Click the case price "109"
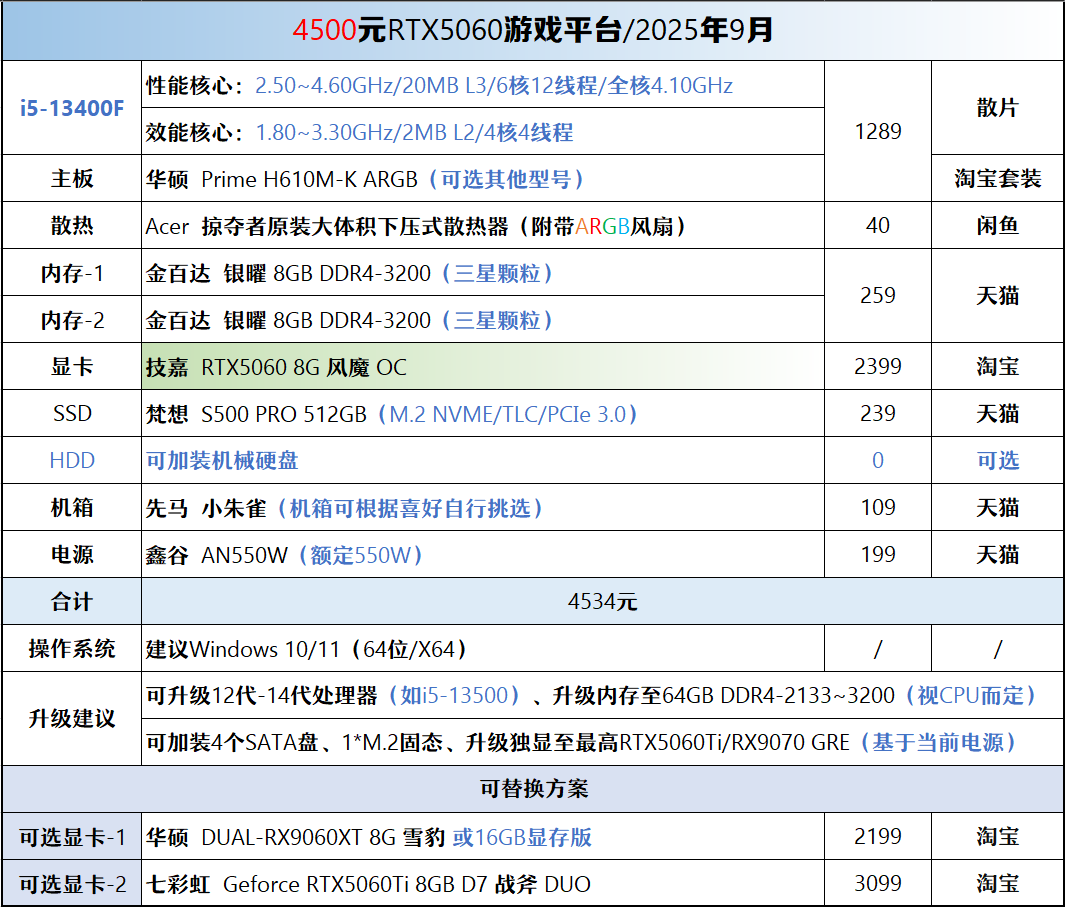The image size is (1065, 907). click(x=878, y=508)
